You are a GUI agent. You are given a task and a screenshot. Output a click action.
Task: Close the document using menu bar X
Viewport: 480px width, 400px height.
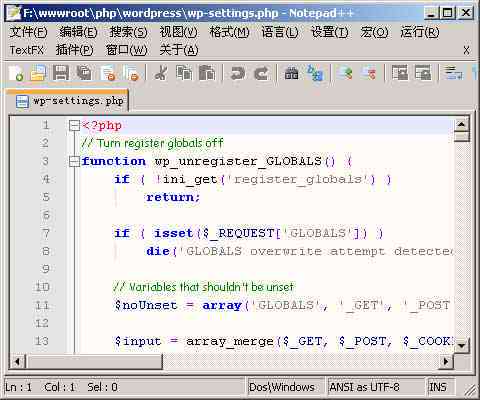coord(466,50)
